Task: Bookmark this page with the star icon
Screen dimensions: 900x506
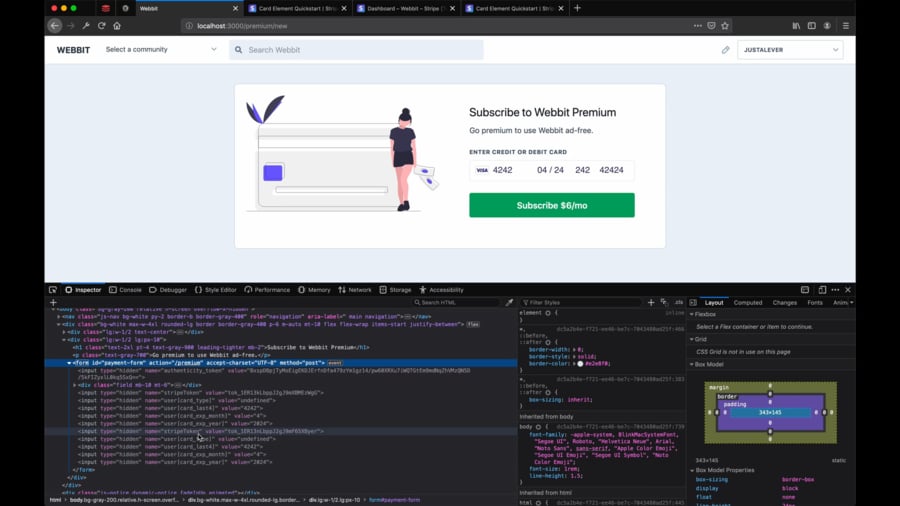Action: (725, 26)
